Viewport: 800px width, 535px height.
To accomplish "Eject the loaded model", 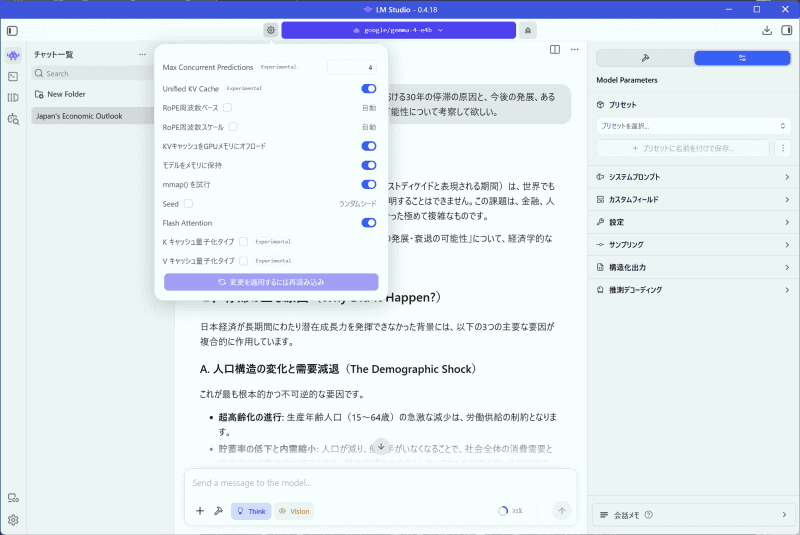I will click(x=528, y=31).
